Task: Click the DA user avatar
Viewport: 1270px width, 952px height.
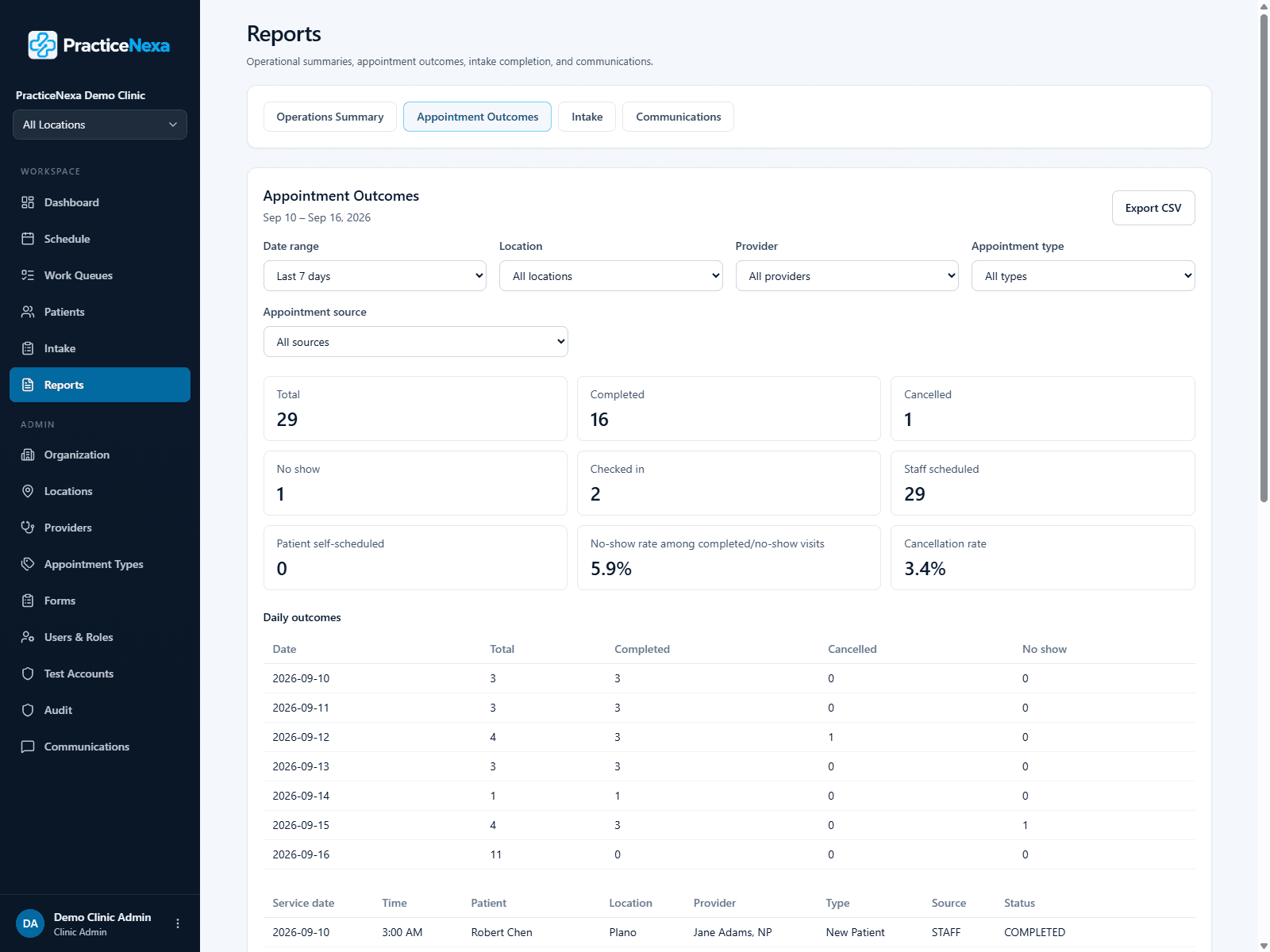Action: point(30,923)
